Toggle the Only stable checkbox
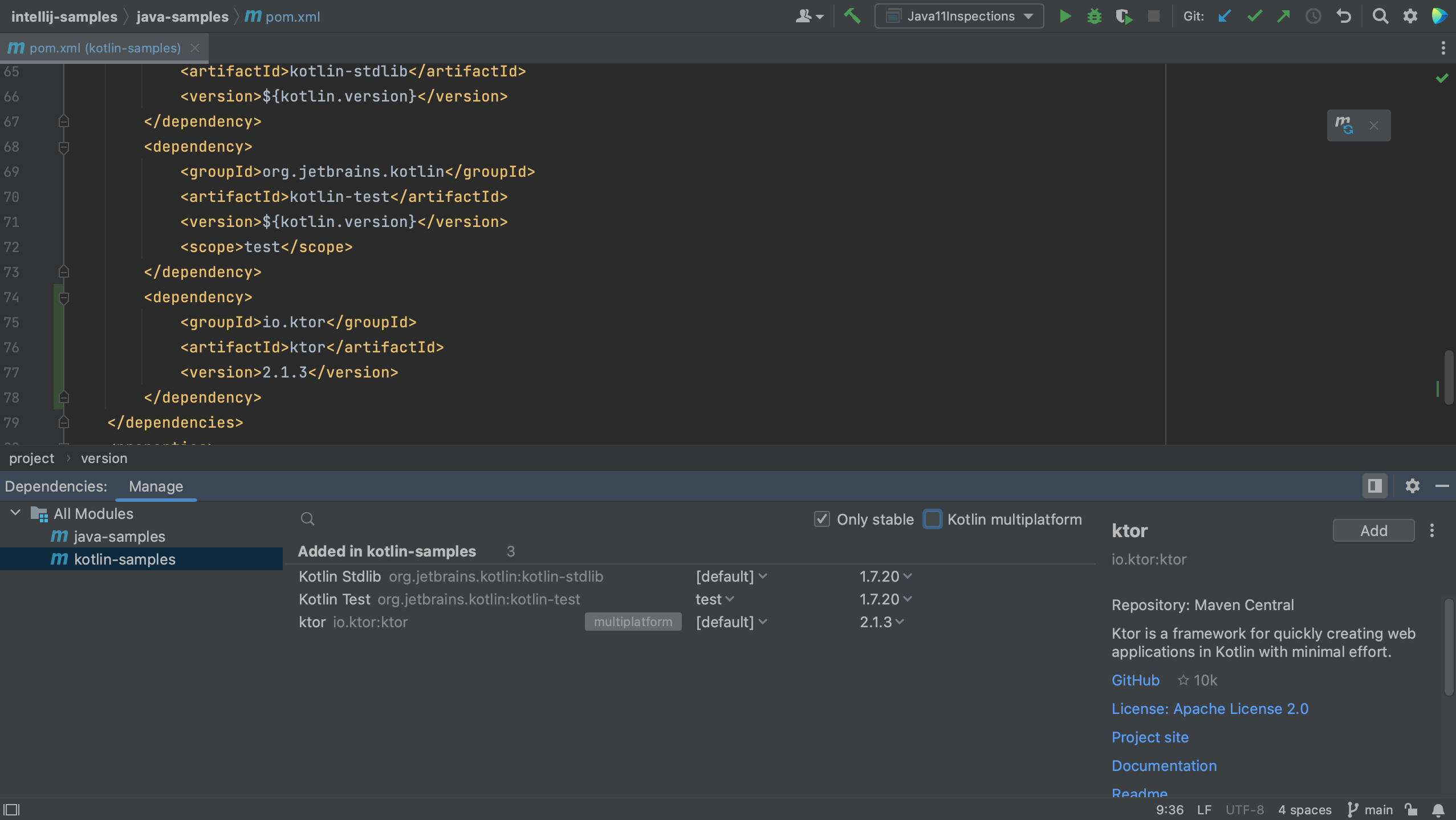 point(821,519)
